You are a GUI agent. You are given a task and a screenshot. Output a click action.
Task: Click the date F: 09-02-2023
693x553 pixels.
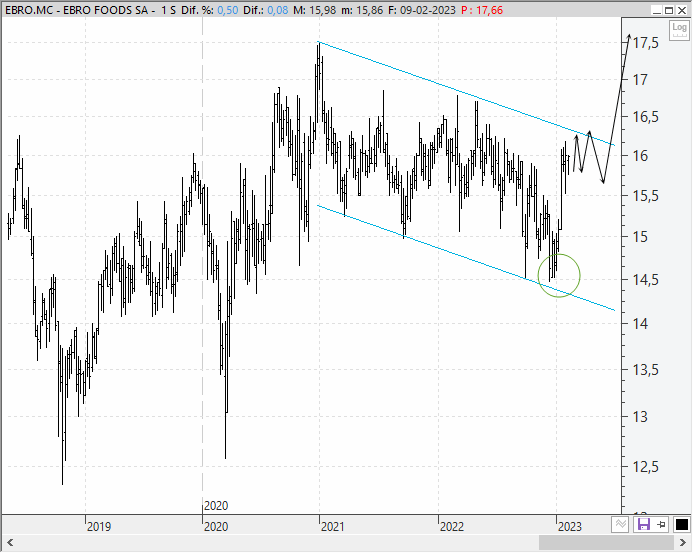pyautogui.click(x=422, y=10)
